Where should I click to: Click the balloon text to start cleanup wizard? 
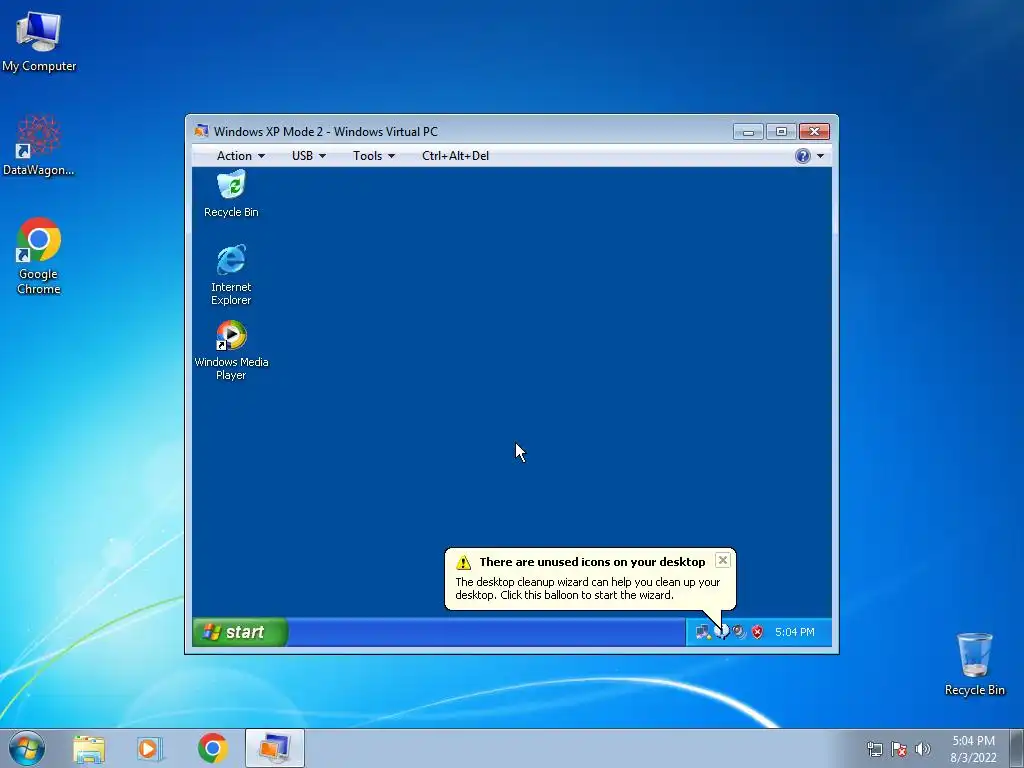pos(588,588)
